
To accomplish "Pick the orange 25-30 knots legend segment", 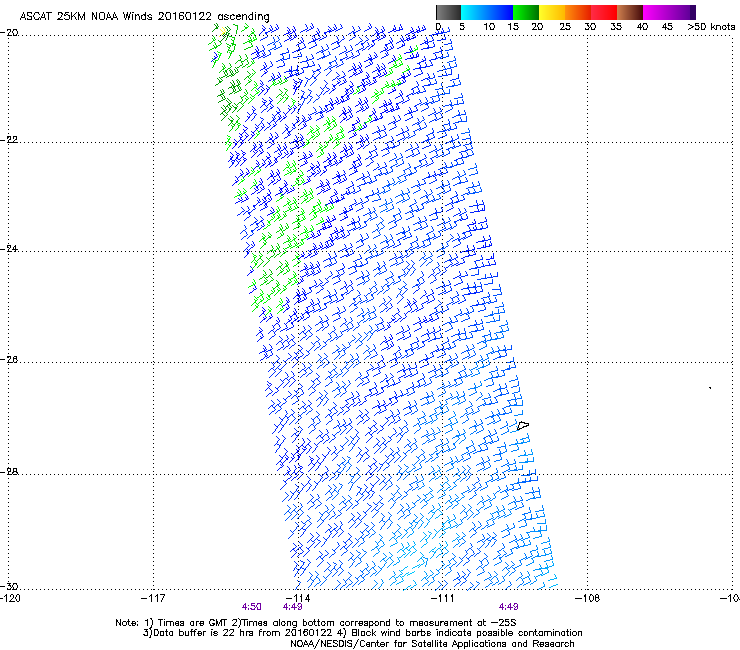I will 578,12.
